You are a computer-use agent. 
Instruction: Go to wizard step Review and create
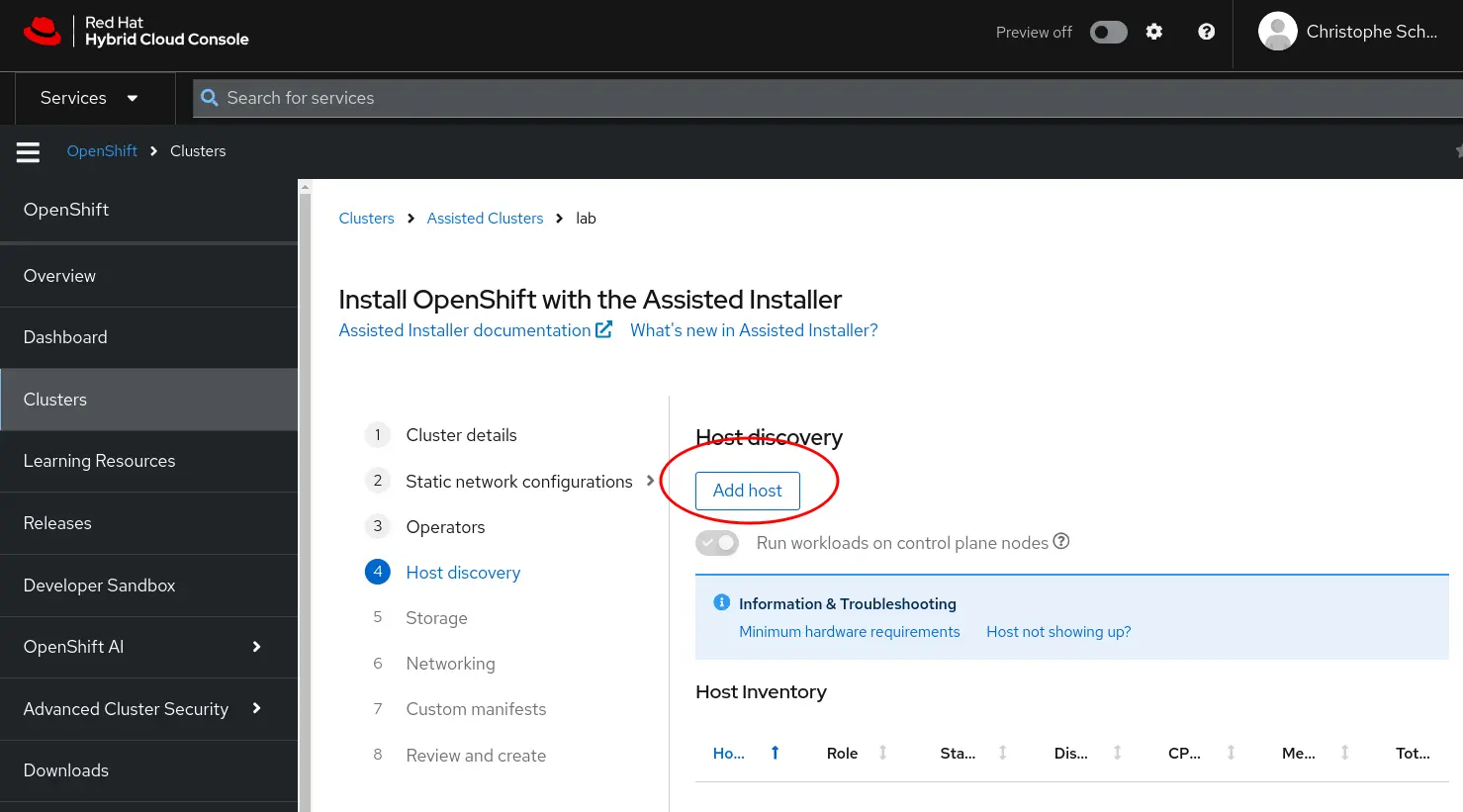(x=476, y=756)
